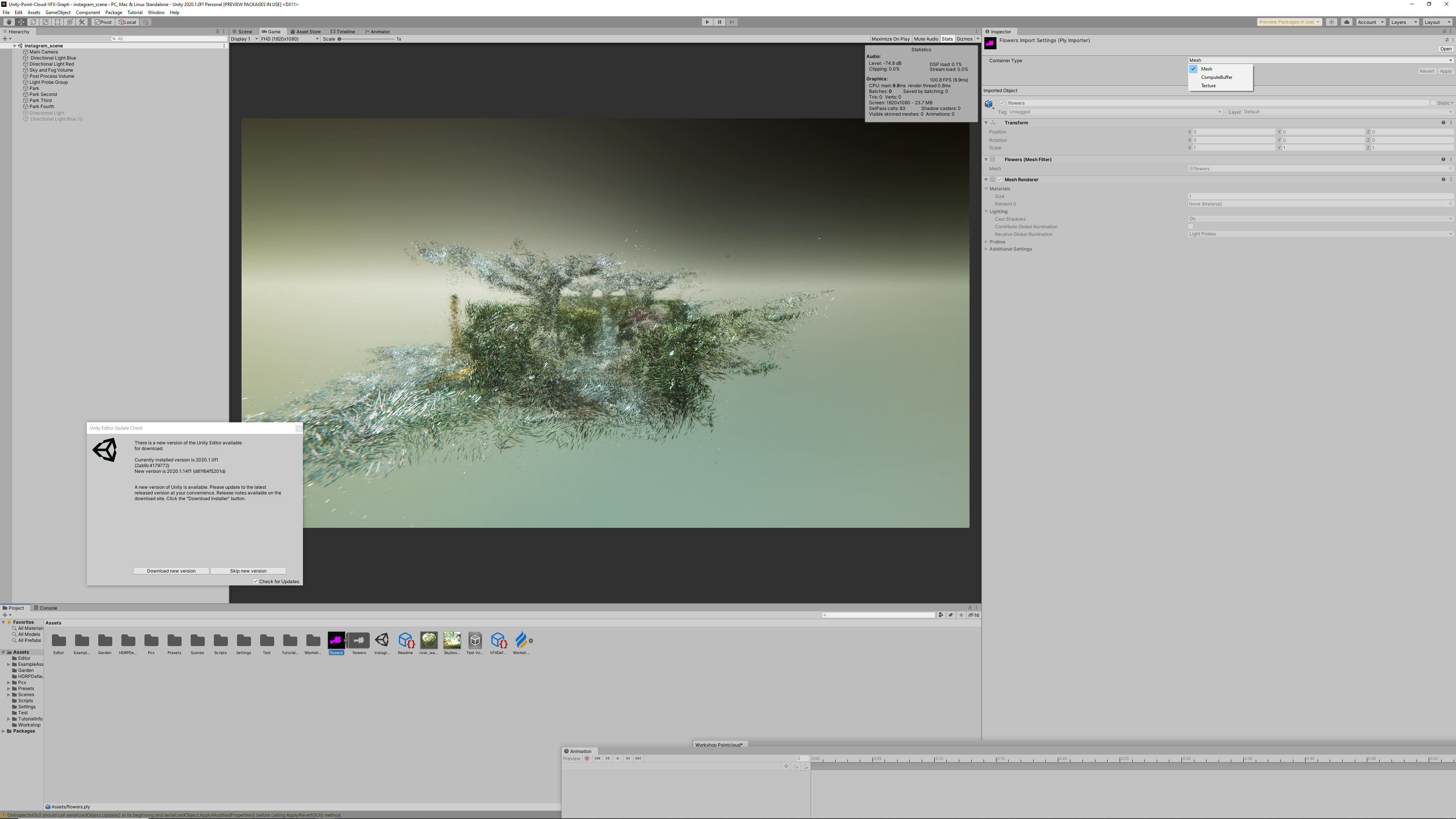Open Transform component help
Image resolution: width=1456 pixels, height=819 pixels.
tap(1443, 122)
